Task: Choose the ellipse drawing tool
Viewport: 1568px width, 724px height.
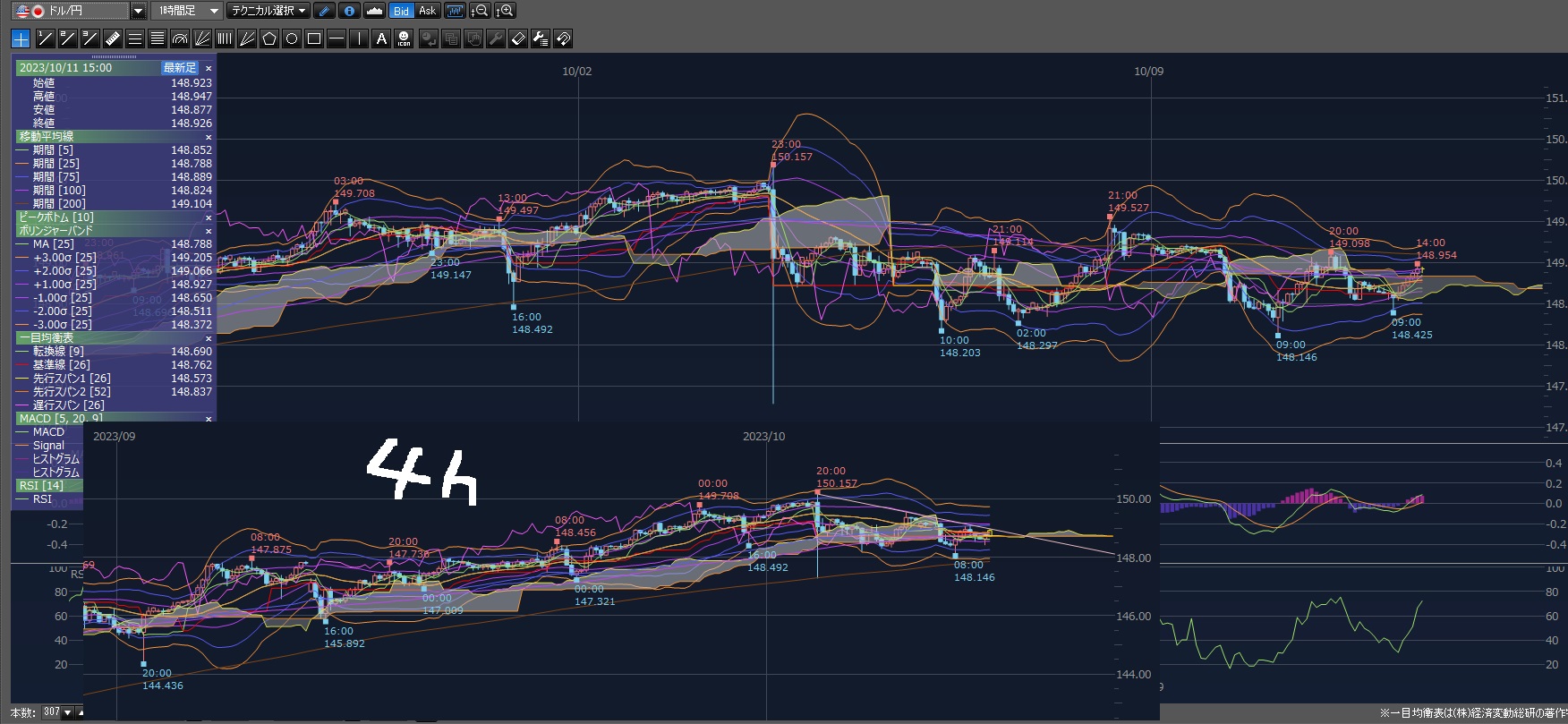Action: (292, 38)
